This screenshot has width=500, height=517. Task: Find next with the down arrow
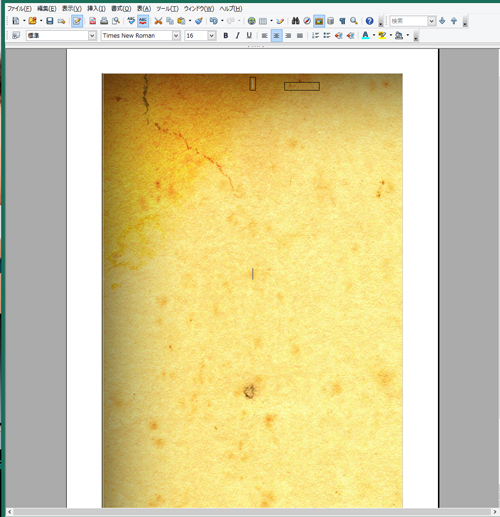point(442,21)
